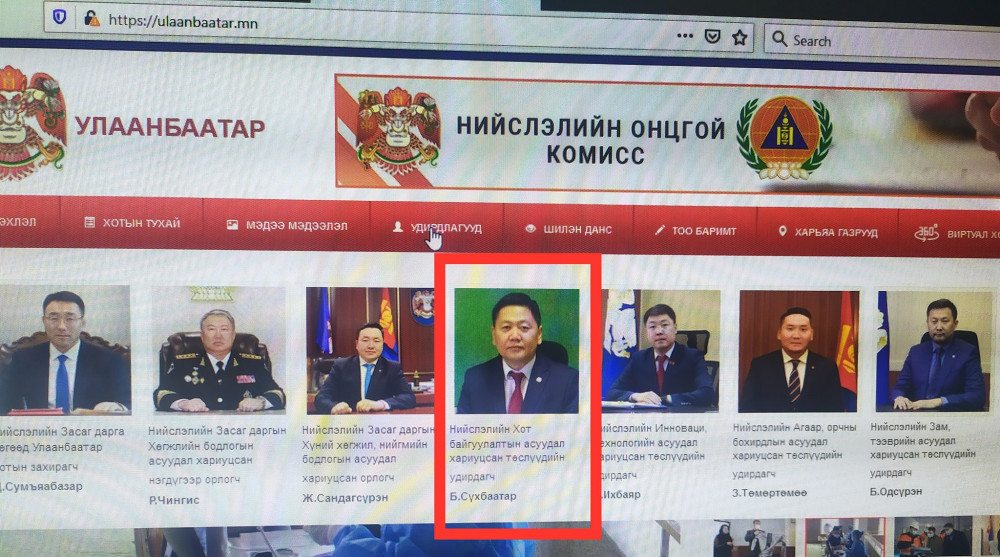1000x557 pixels.
Task: Click Нийслэлийн Засаг дарга title text
Action: click(62, 432)
